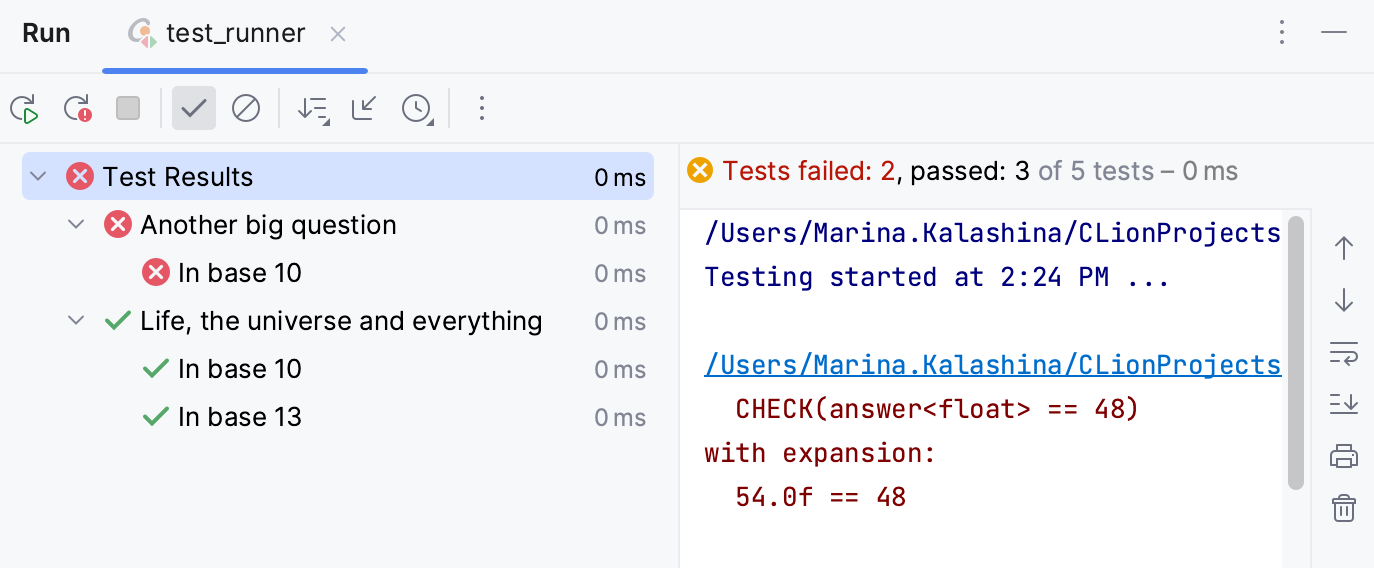Select the In base 13 test
Screen dimensions: 1374x568
tap(239, 417)
